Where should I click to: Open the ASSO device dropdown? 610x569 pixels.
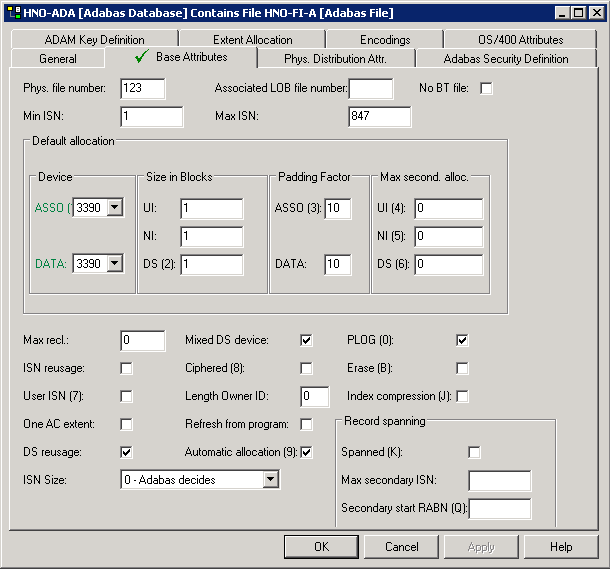point(115,208)
